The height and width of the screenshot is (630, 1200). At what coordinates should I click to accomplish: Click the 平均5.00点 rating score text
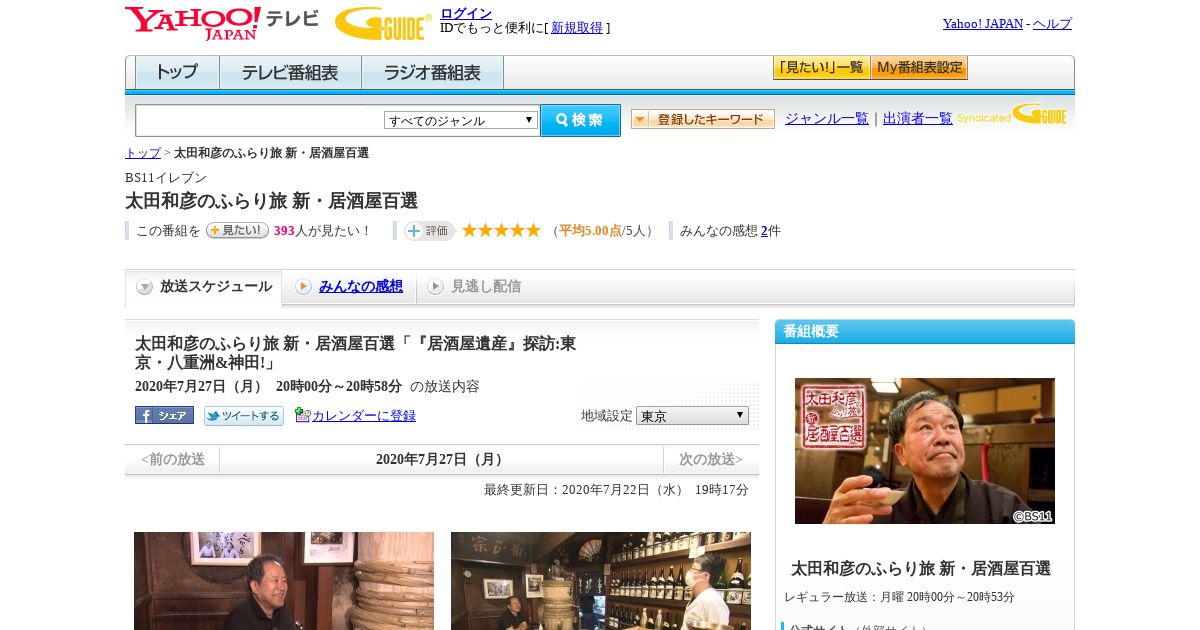click(590, 231)
